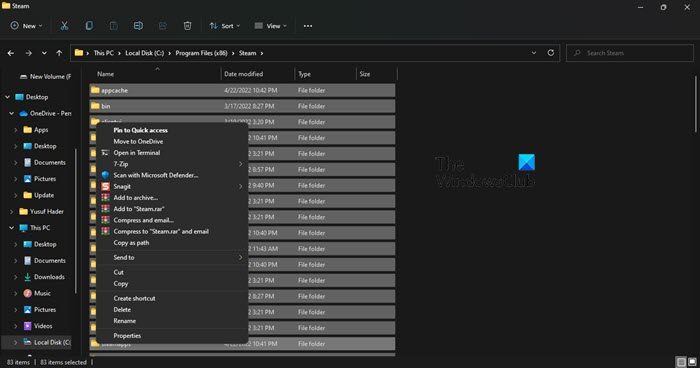Click the Rename icon in toolbar
This screenshot has width=700, height=369.
pyautogui.click(x=138, y=26)
